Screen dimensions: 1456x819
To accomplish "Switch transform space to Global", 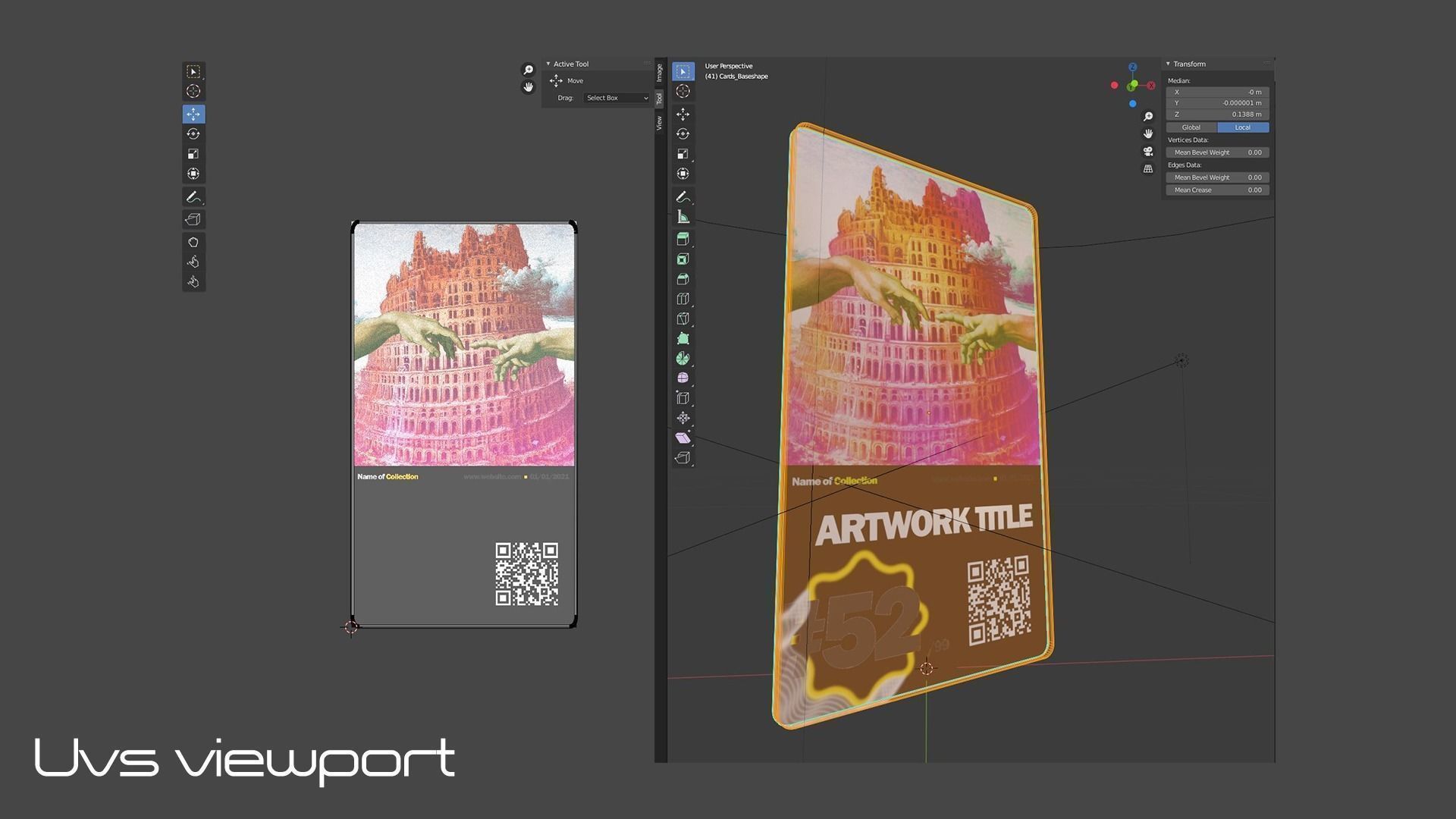I will (x=1191, y=127).
